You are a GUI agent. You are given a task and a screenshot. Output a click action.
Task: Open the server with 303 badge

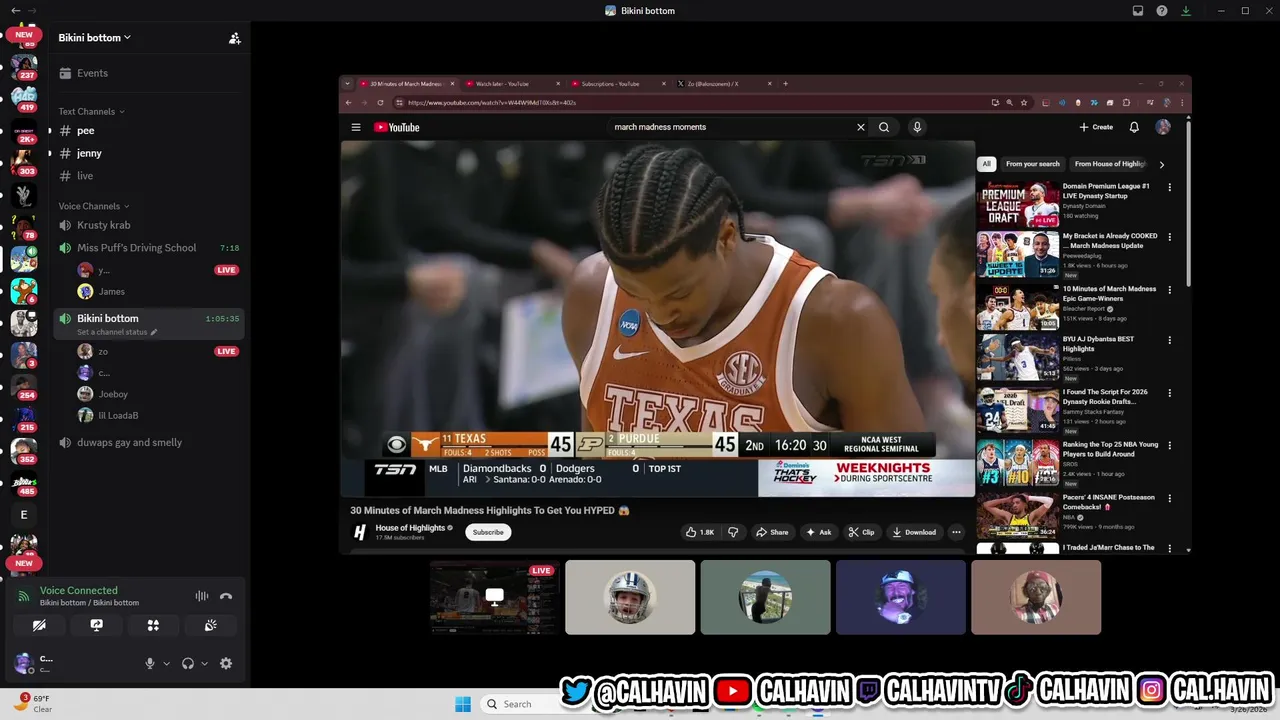(x=24, y=162)
